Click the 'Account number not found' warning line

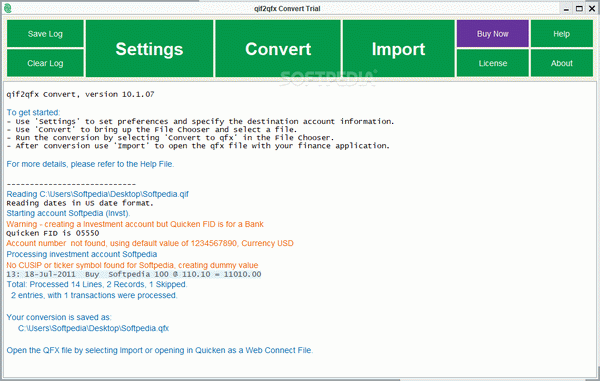[150, 243]
